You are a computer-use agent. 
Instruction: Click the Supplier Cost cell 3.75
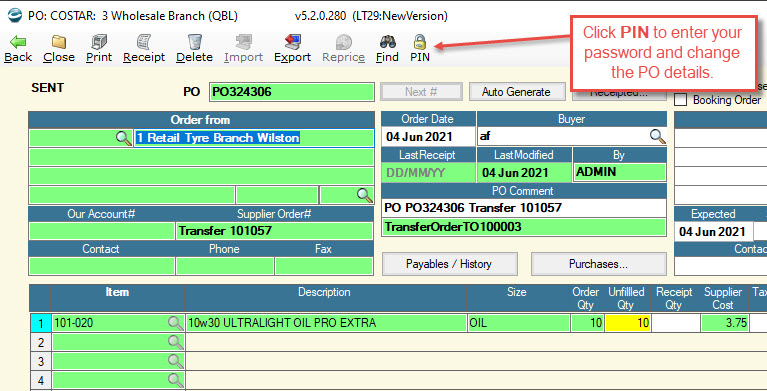(725, 323)
